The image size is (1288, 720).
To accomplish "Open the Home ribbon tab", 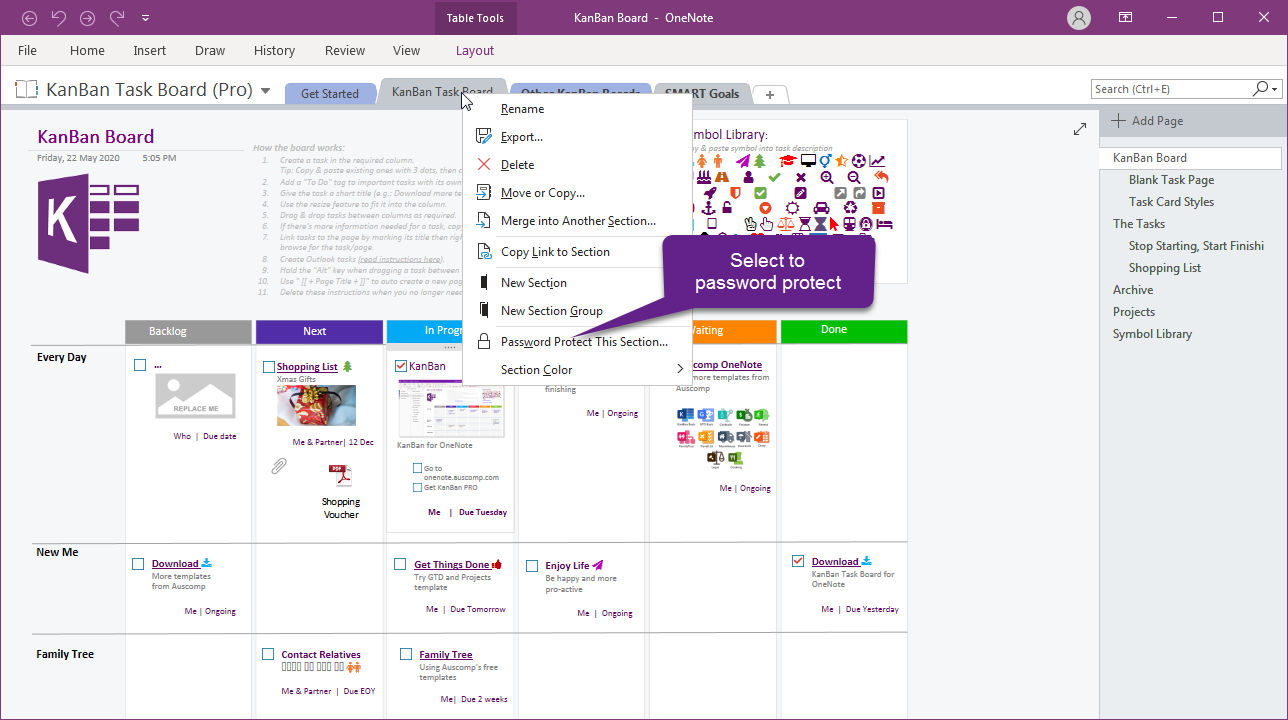I will [87, 50].
